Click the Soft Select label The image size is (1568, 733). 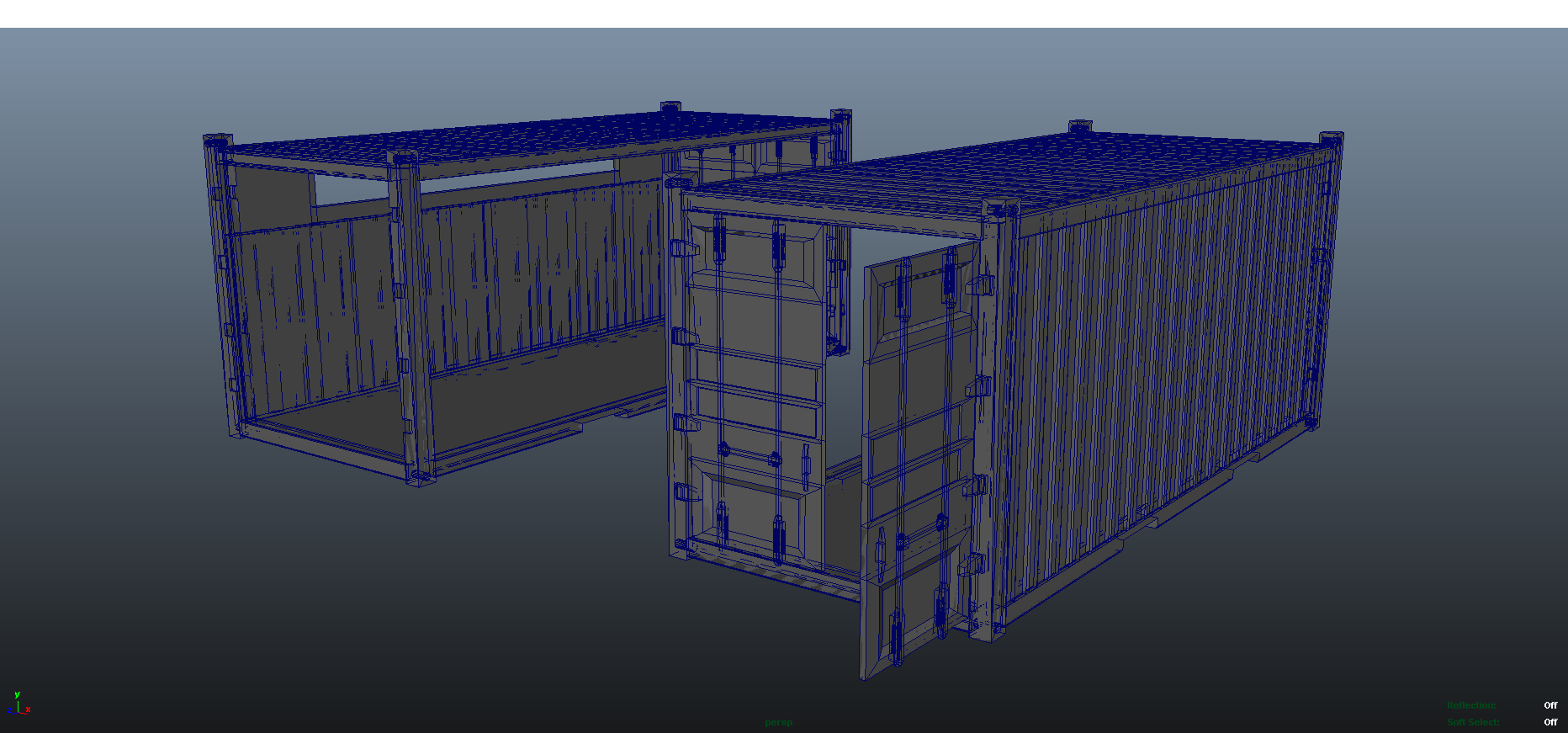(1473, 722)
